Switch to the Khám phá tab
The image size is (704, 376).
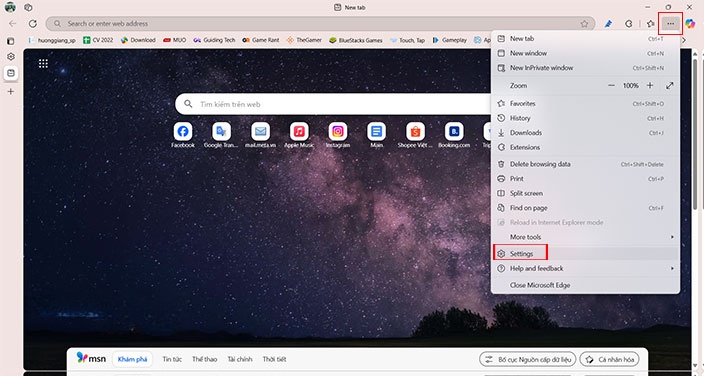tap(132, 359)
